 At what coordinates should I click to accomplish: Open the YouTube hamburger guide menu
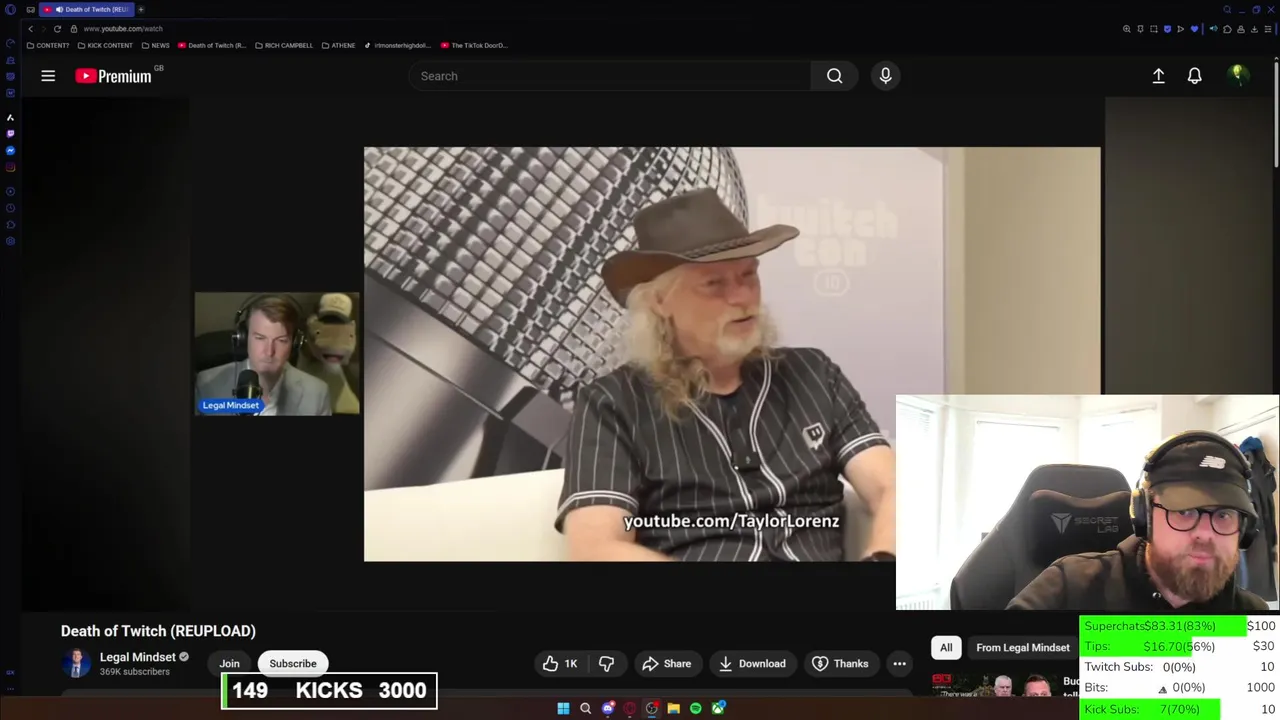pos(48,76)
